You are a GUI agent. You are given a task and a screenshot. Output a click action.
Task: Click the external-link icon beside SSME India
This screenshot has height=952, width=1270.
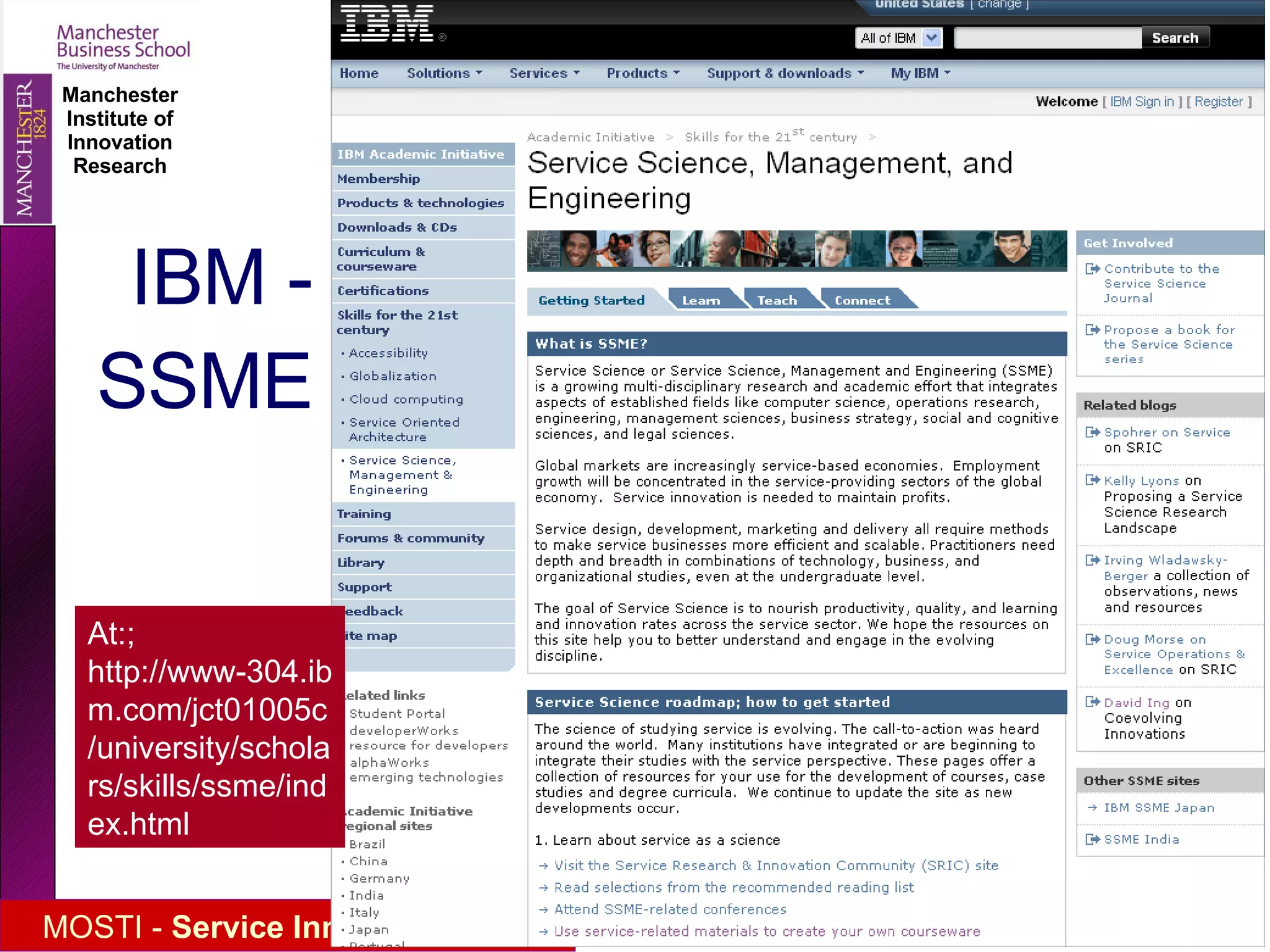point(1092,839)
